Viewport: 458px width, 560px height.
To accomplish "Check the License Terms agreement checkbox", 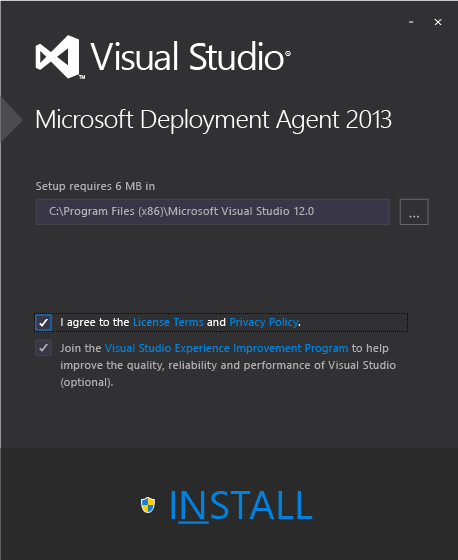I will click(x=44, y=322).
